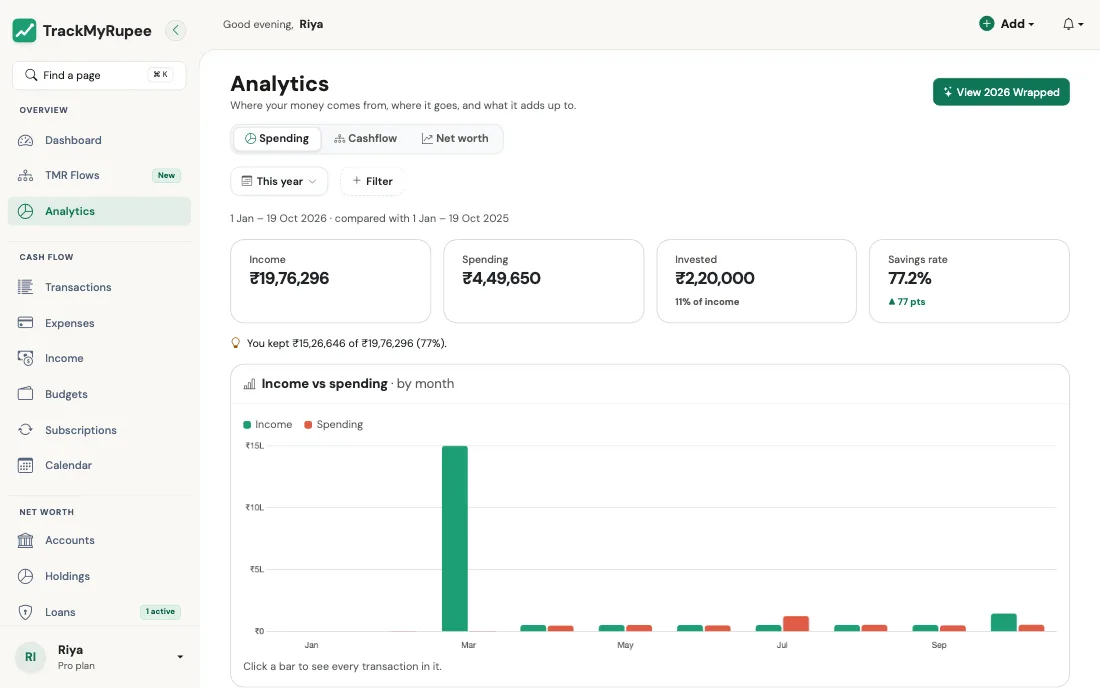Open the Budgets page

pyautogui.click(x=99, y=393)
